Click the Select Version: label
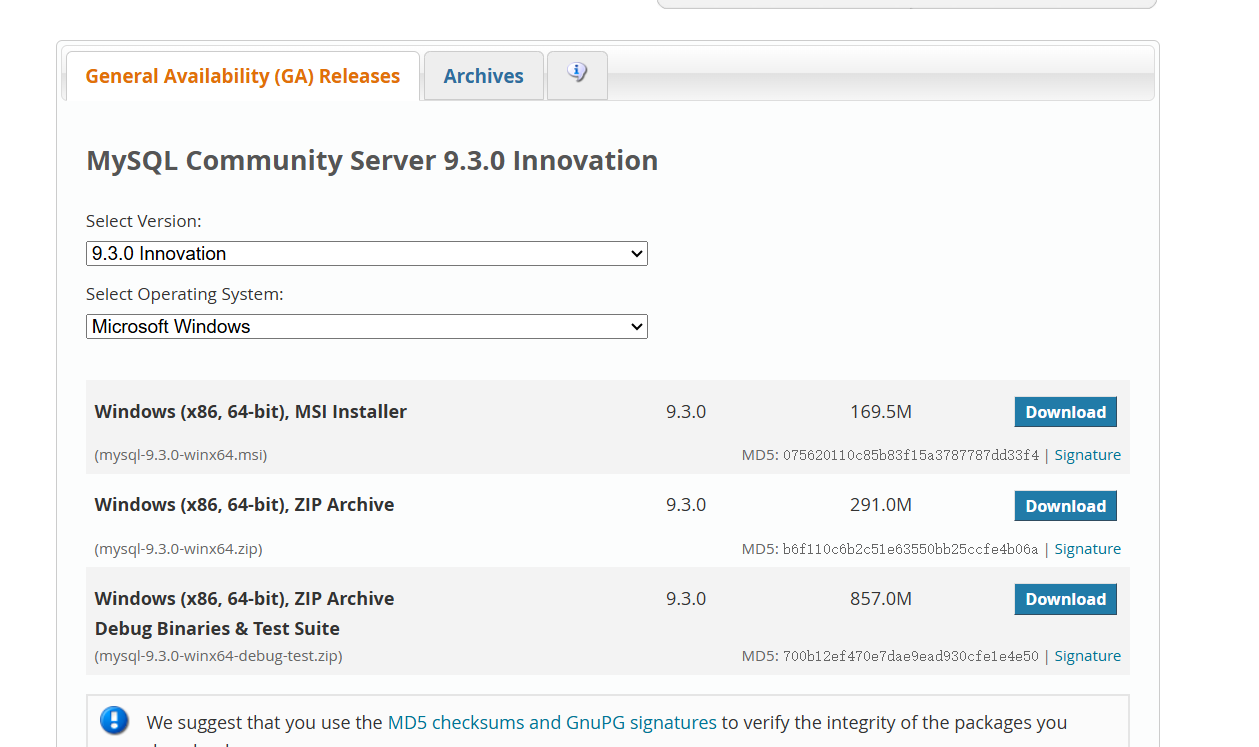 [144, 221]
